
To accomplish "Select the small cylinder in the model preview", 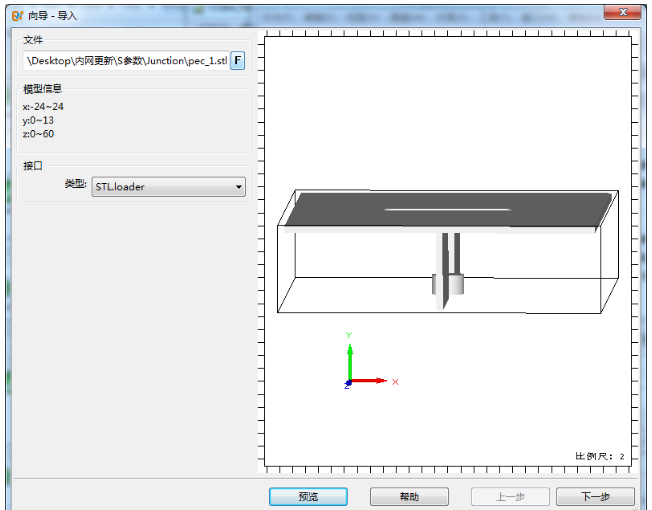I will (448, 284).
